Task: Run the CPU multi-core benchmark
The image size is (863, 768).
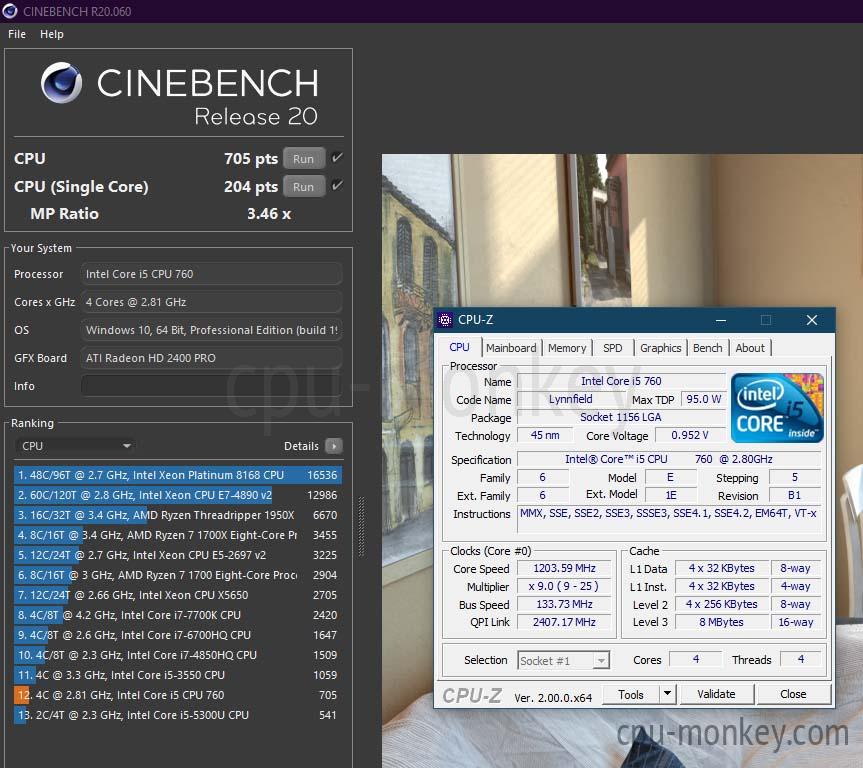Action: (x=304, y=159)
